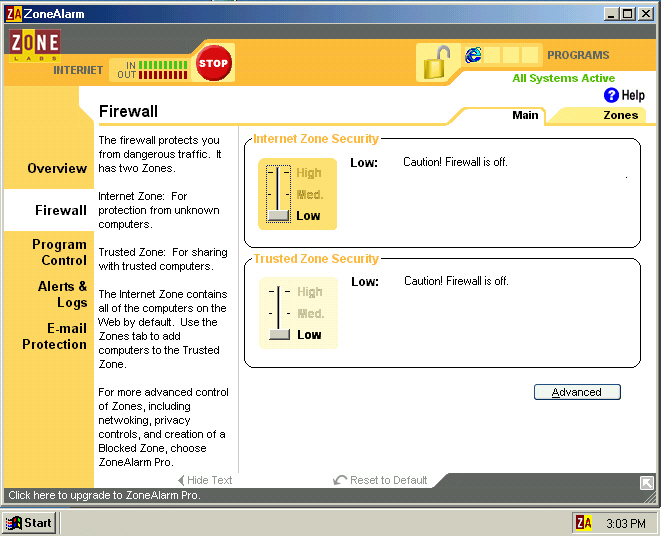Screen dimensions: 661x536
Task: Click the taskbar clock showing 3:03 PM
Action: click(626, 523)
